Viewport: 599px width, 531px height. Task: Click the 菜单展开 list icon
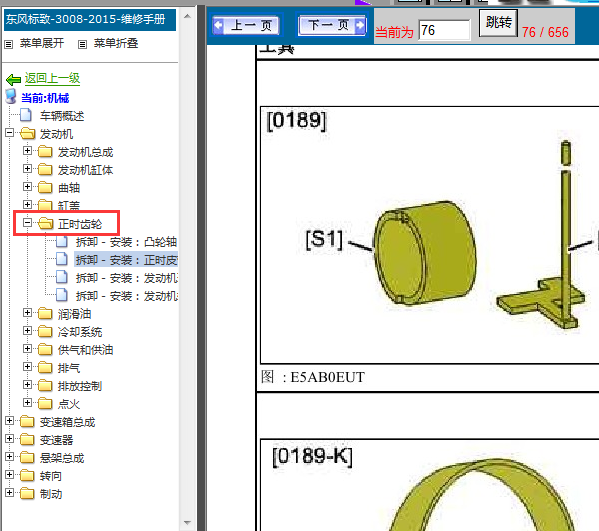pos(8,44)
